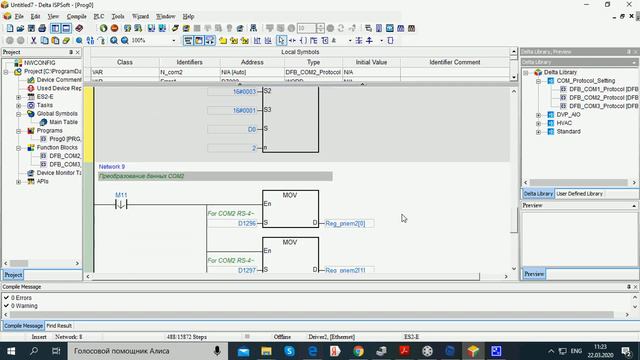Viewport: 640px width, 360px height.
Task: Toggle the third highlighted display mode button
Action: [x=210, y=40]
